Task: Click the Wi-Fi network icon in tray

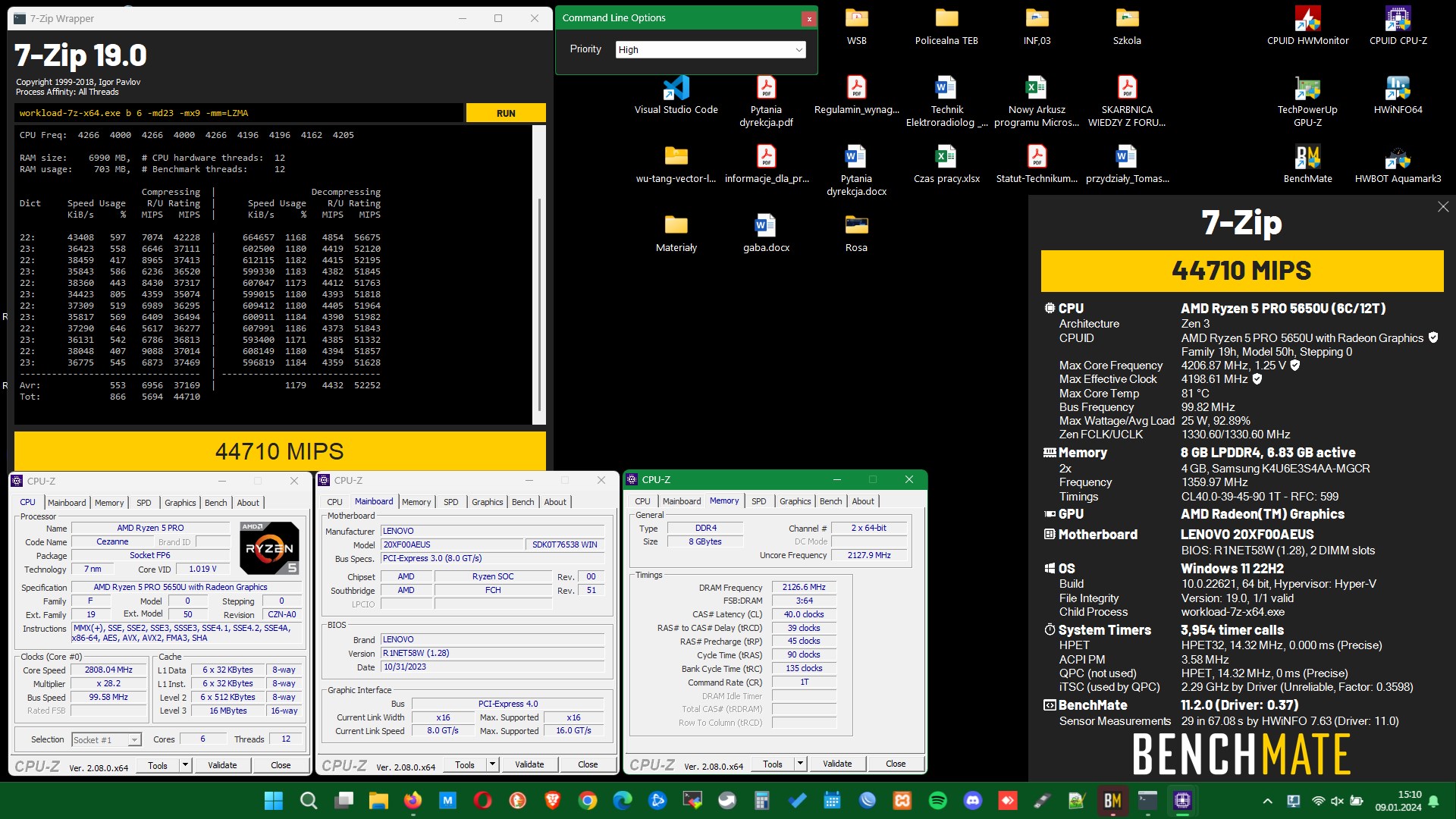Action: (x=1318, y=801)
